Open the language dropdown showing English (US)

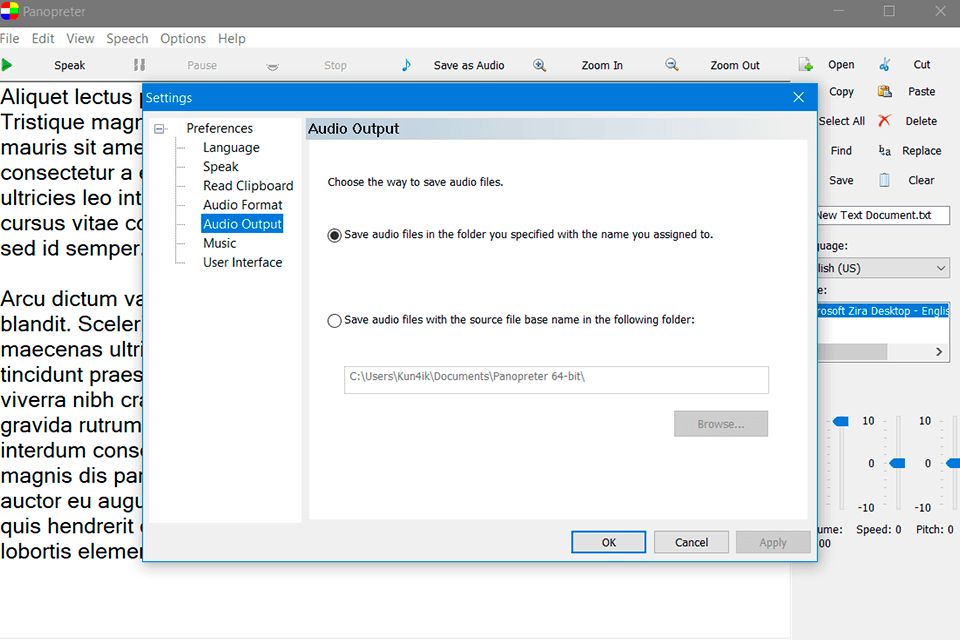point(883,268)
